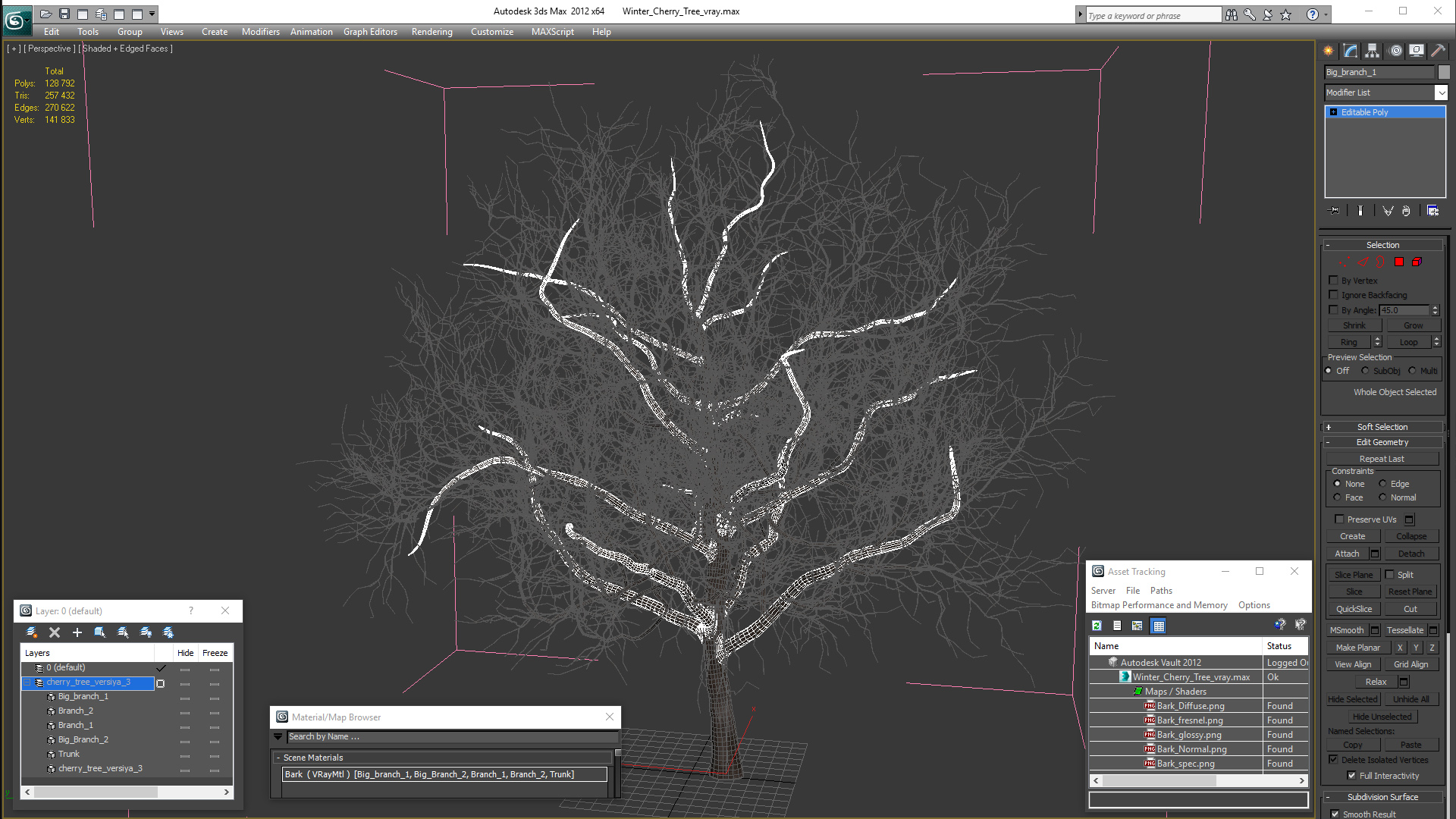Open the Modifier List dropdown

click(1441, 93)
